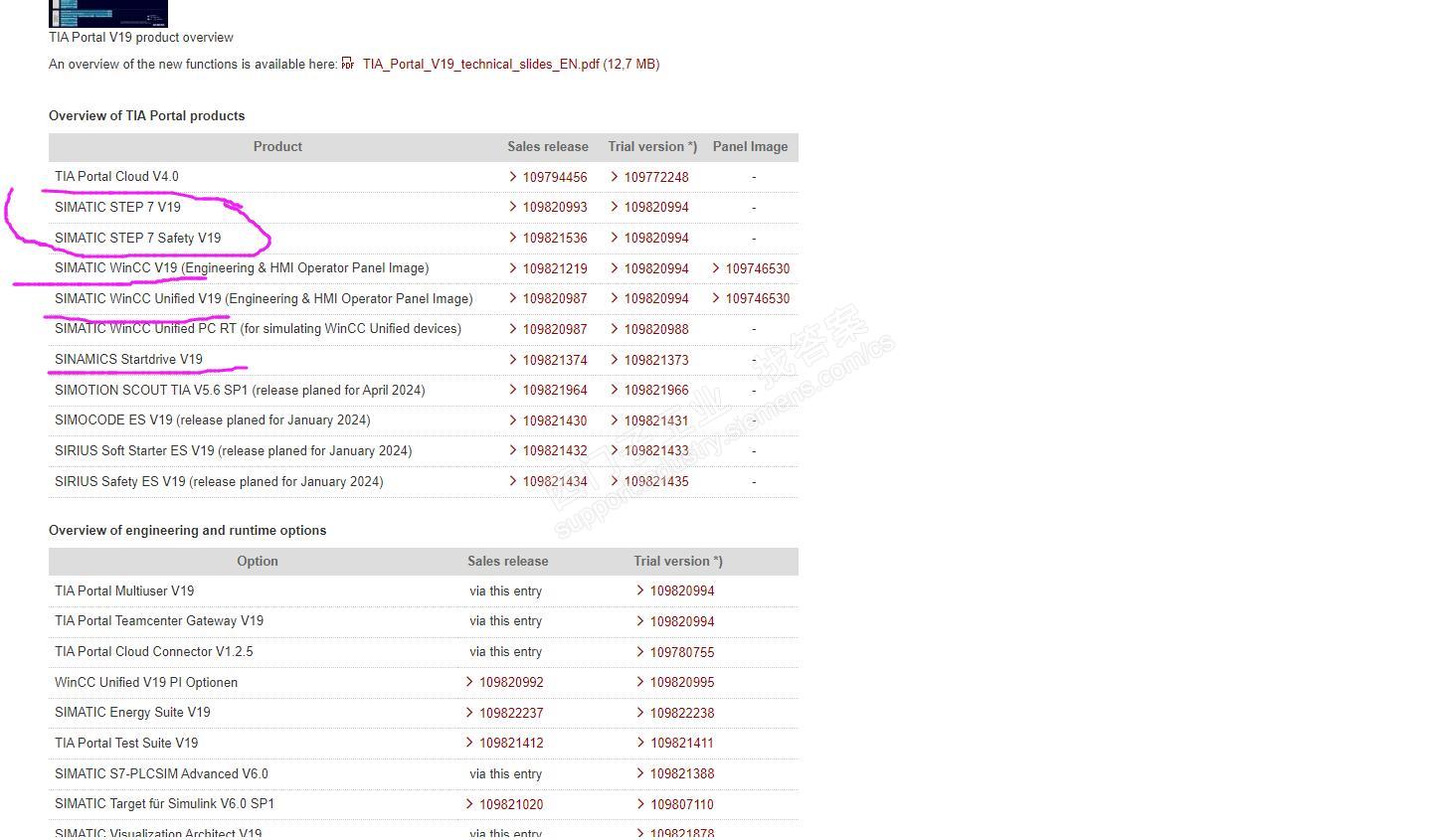Click the 'Panel Image' column header
This screenshot has height=840, width=1429.
coord(750,146)
